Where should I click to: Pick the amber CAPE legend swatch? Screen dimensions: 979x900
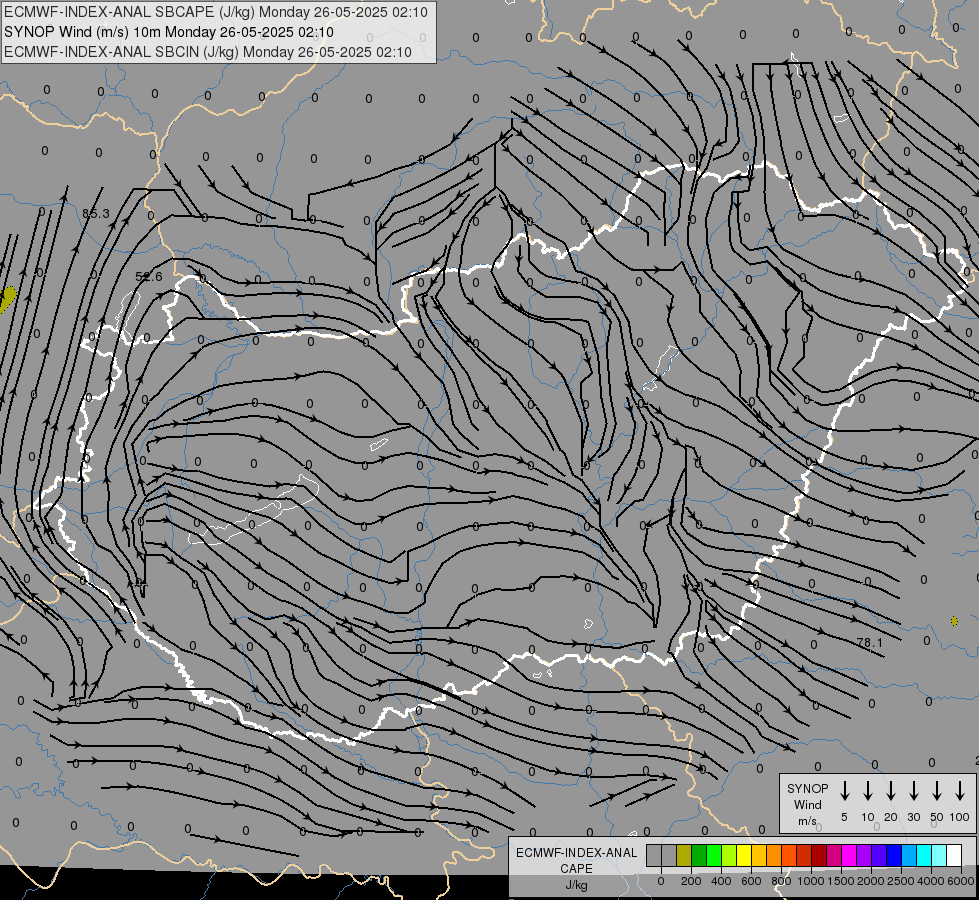(759, 855)
